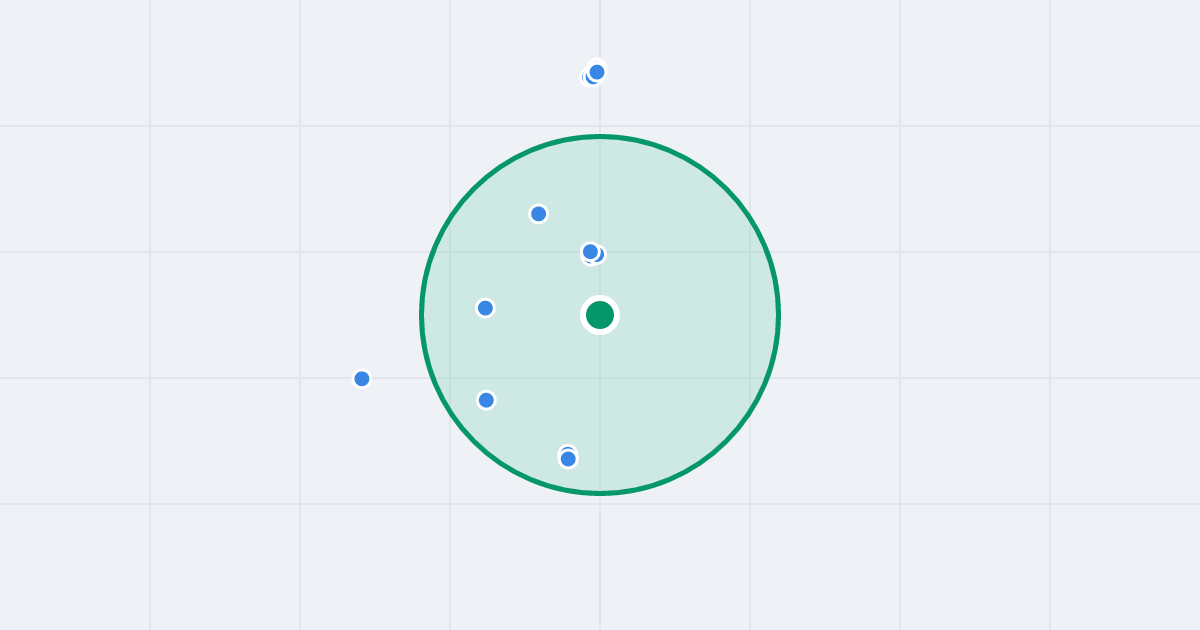Pick the single blue dot in the circle's upper-left area
This screenshot has height=630, width=1200.
(538, 214)
